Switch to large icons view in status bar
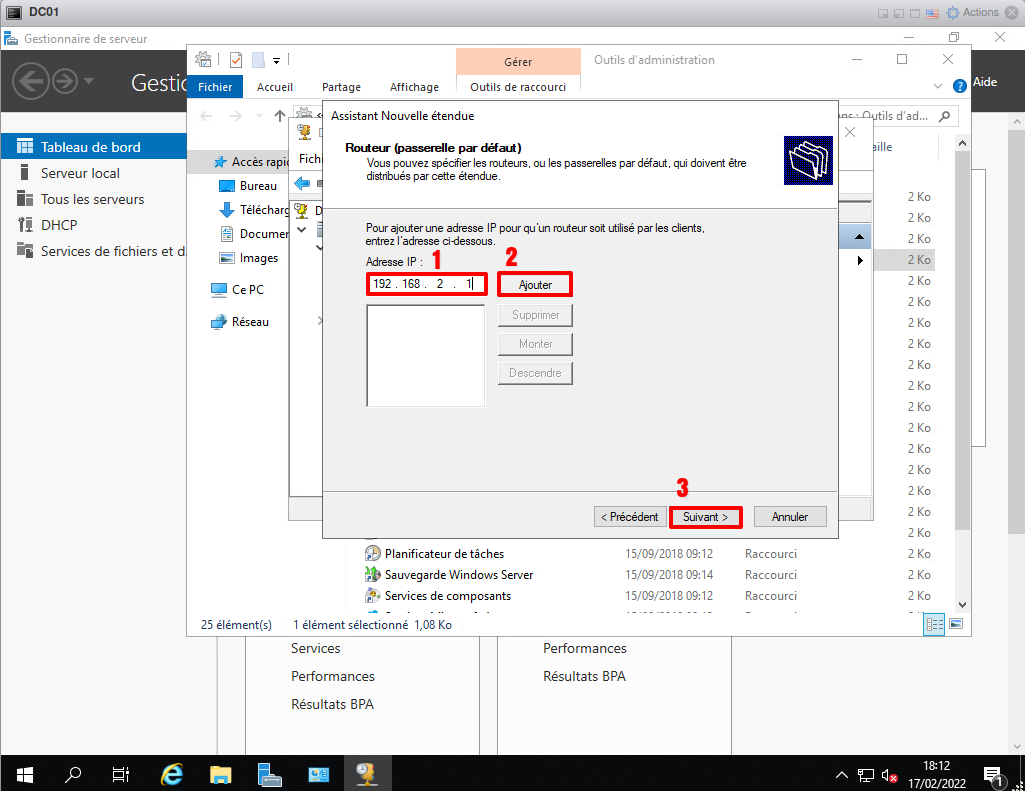The image size is (1025, 791). pos(956,624)
